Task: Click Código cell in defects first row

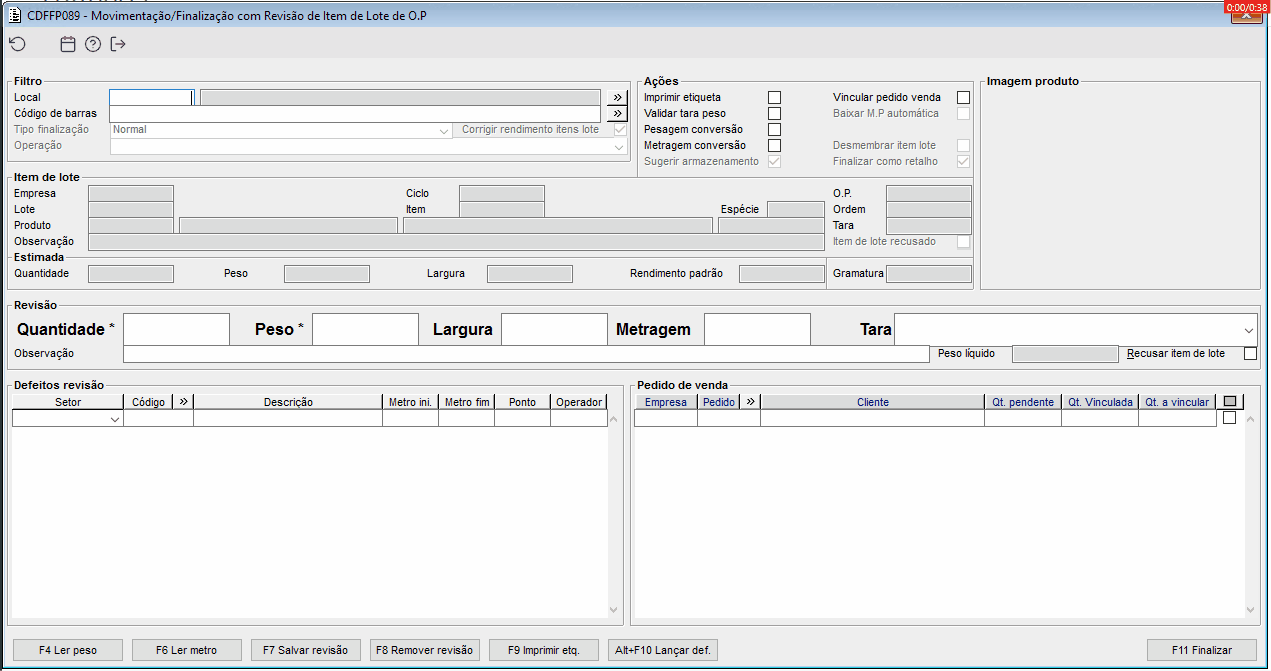Action: pos(158,420)
